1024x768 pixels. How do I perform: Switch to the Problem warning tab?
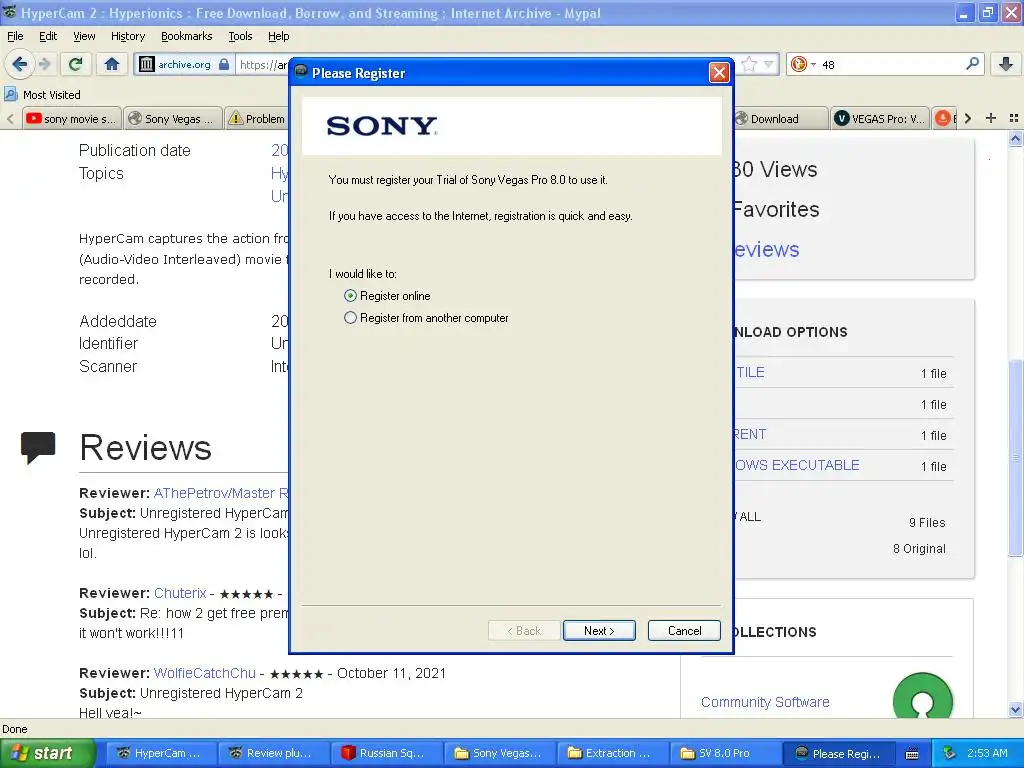click(257, 118)
